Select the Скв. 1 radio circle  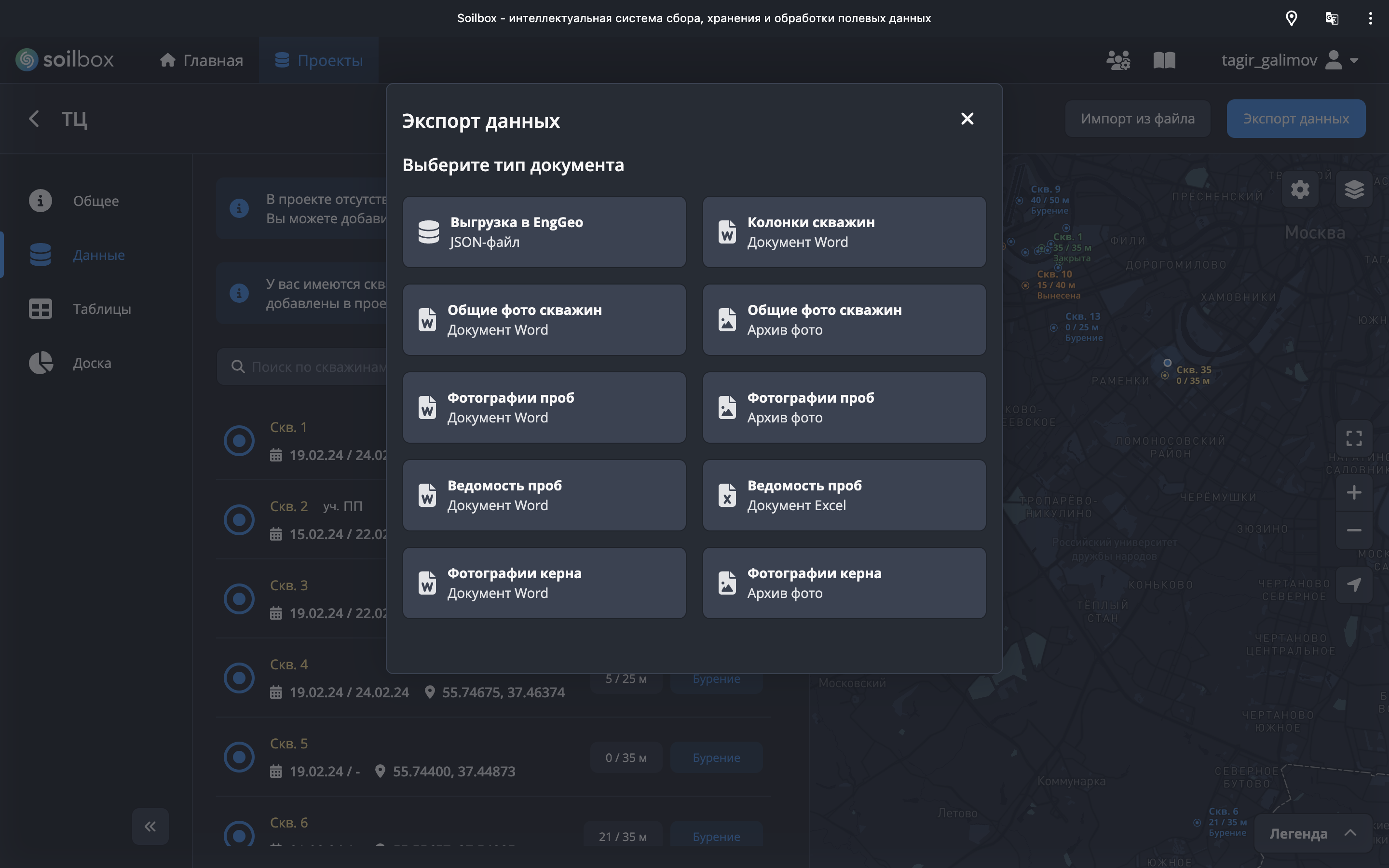239,441
